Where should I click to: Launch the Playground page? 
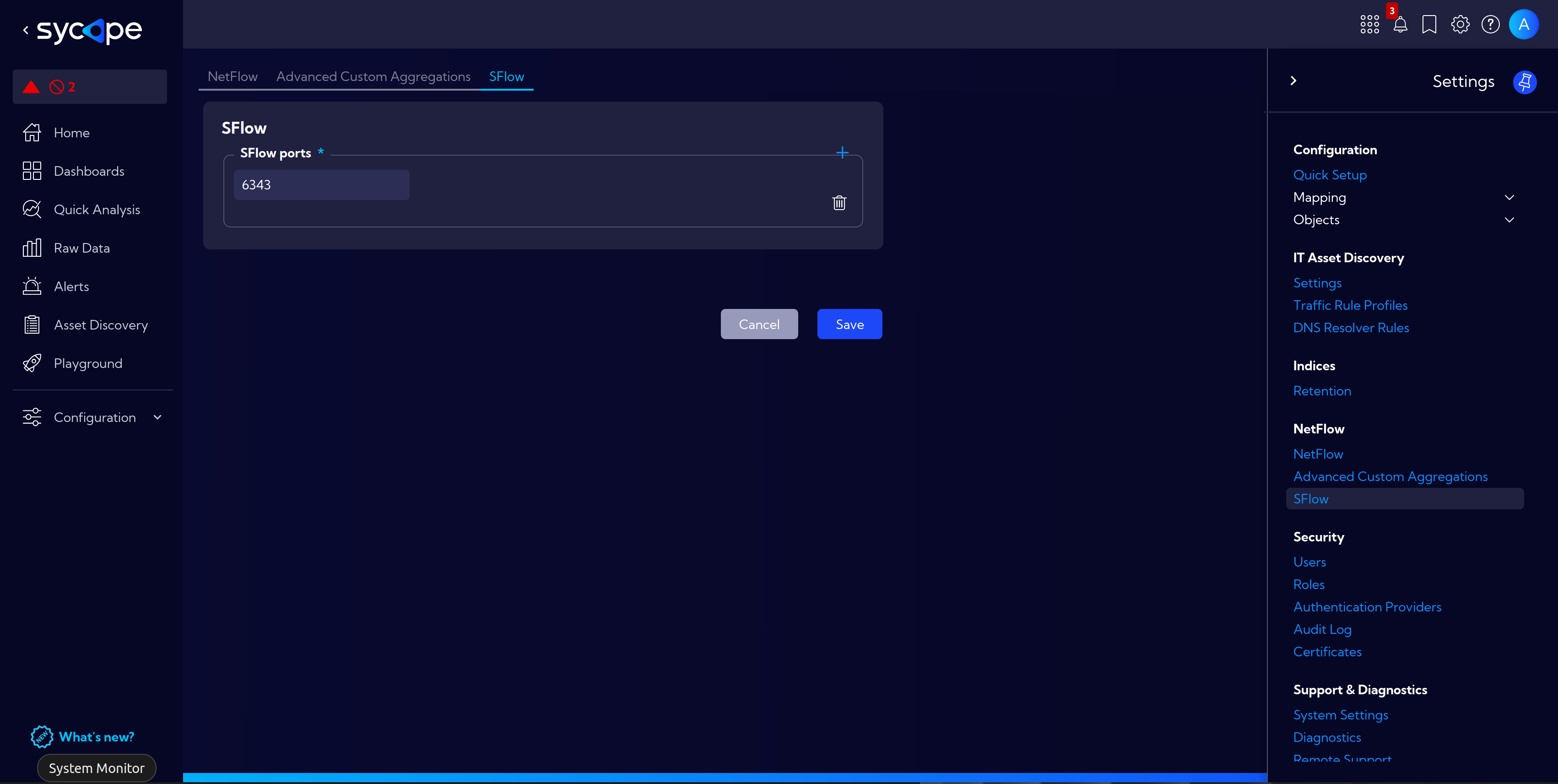(88, 363)
